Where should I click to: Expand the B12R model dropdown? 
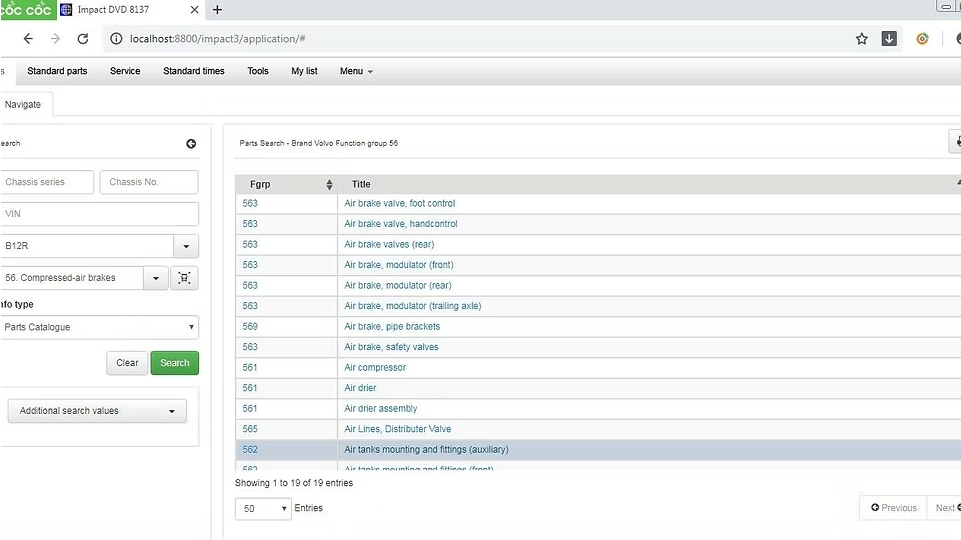click(x=186, y=246)
